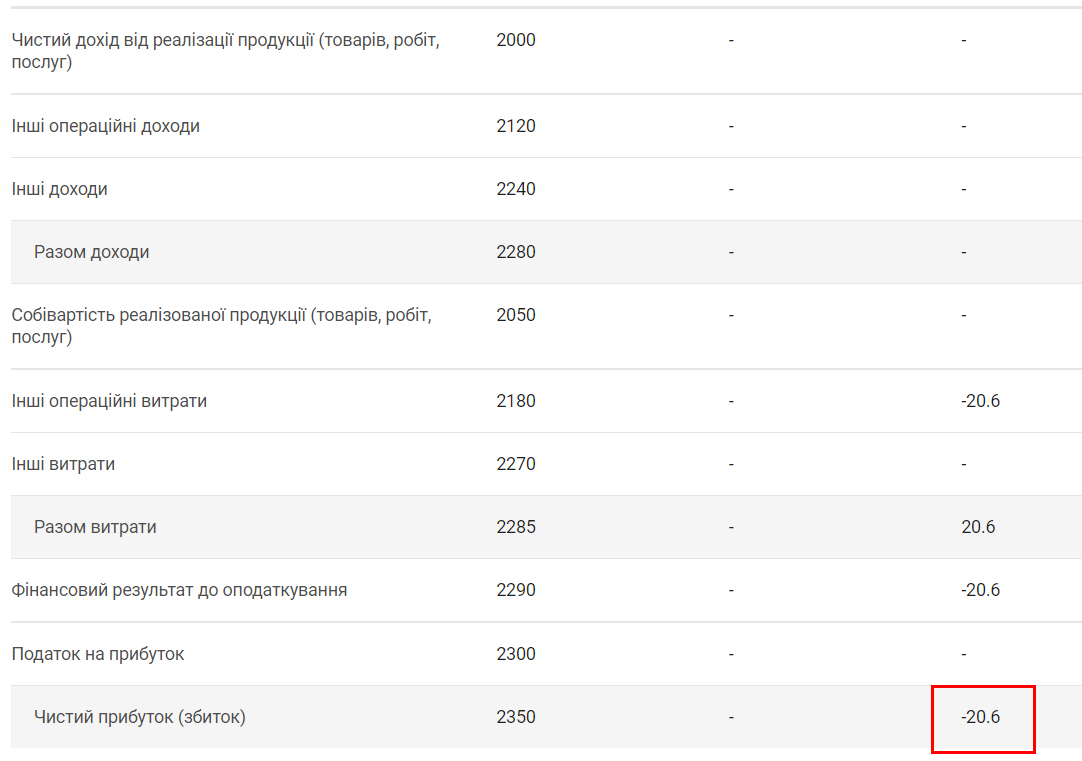Click the 'Разом витрати' subtotal label
Screen dimensions: 1082x761
coord(95,527)
